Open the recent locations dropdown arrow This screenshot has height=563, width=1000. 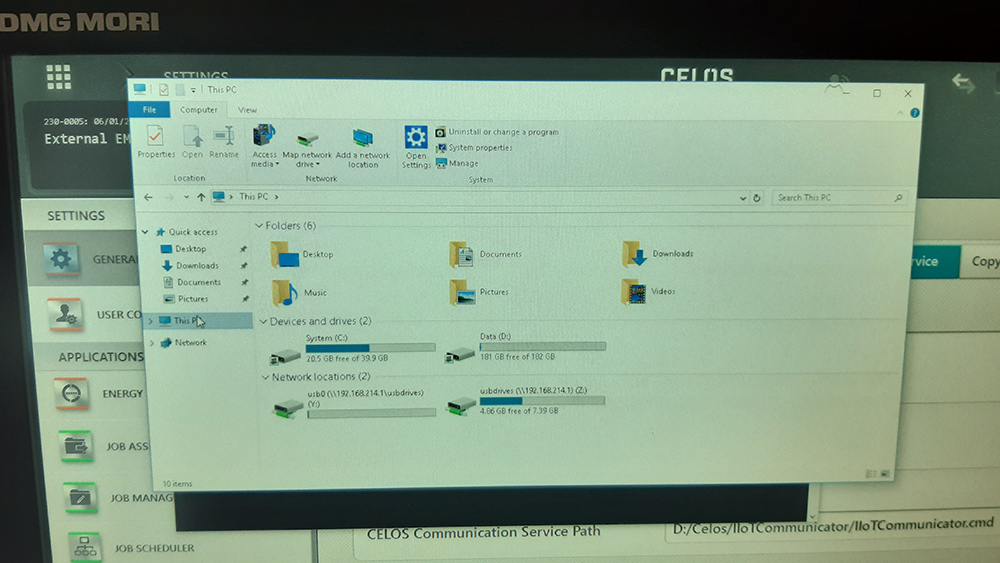coord(186,198)
